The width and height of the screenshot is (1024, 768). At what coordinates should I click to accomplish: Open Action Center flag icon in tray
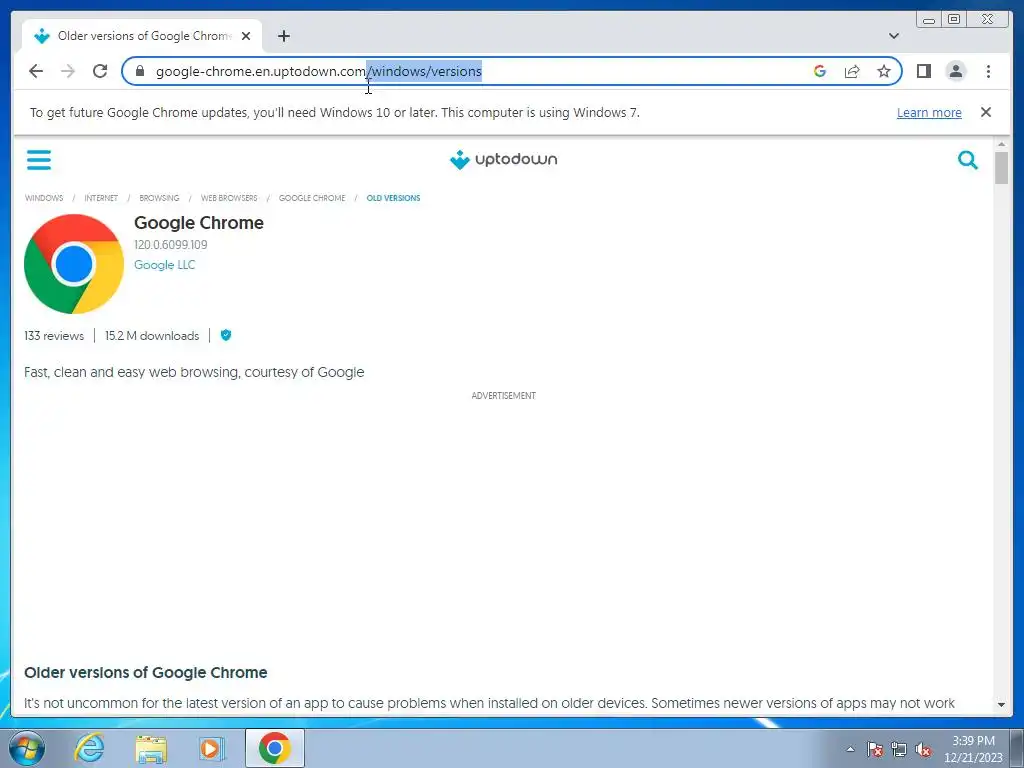tap(875, 749)
